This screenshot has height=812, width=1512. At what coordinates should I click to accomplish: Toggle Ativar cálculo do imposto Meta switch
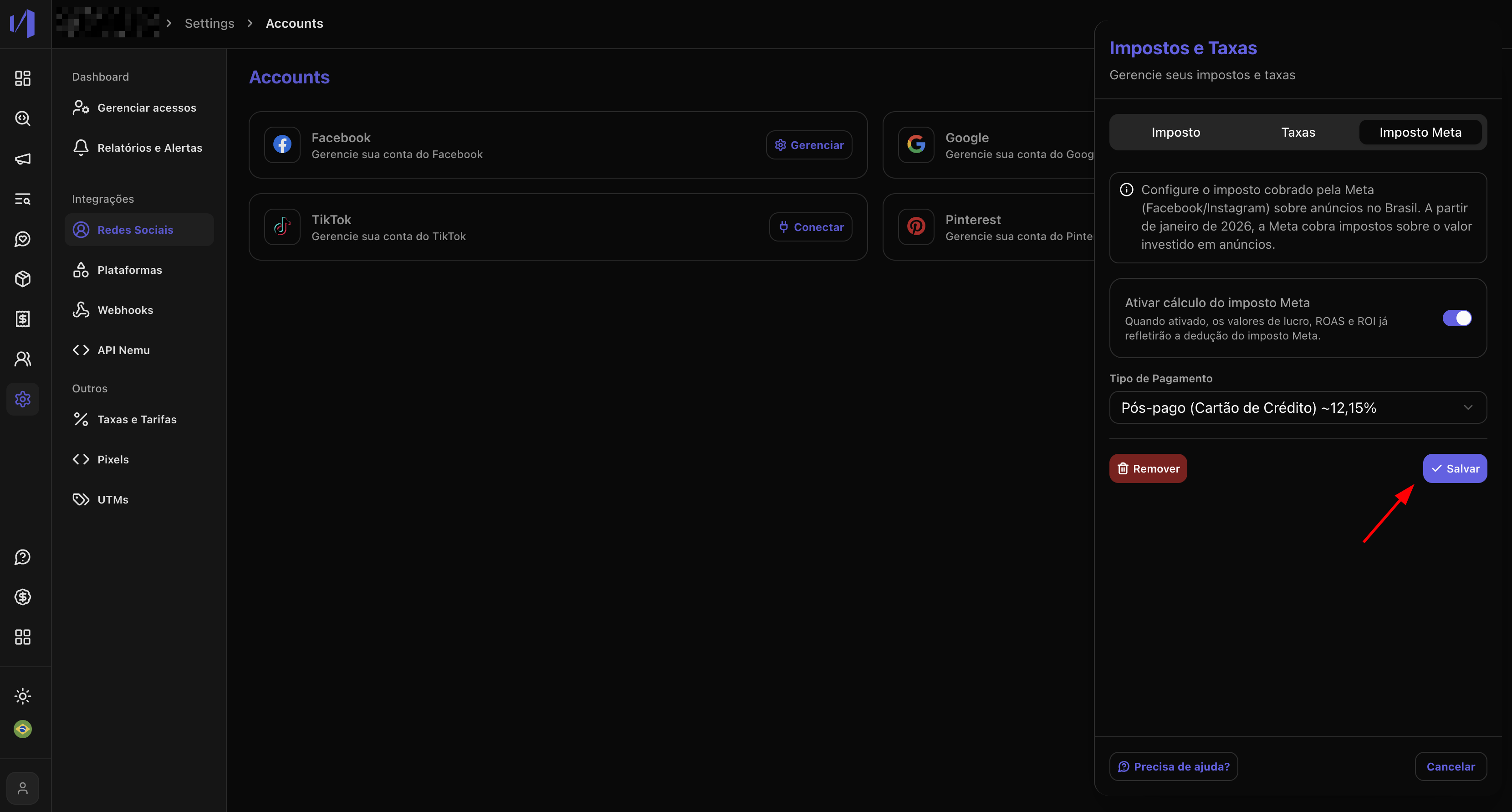(1456, 318)
